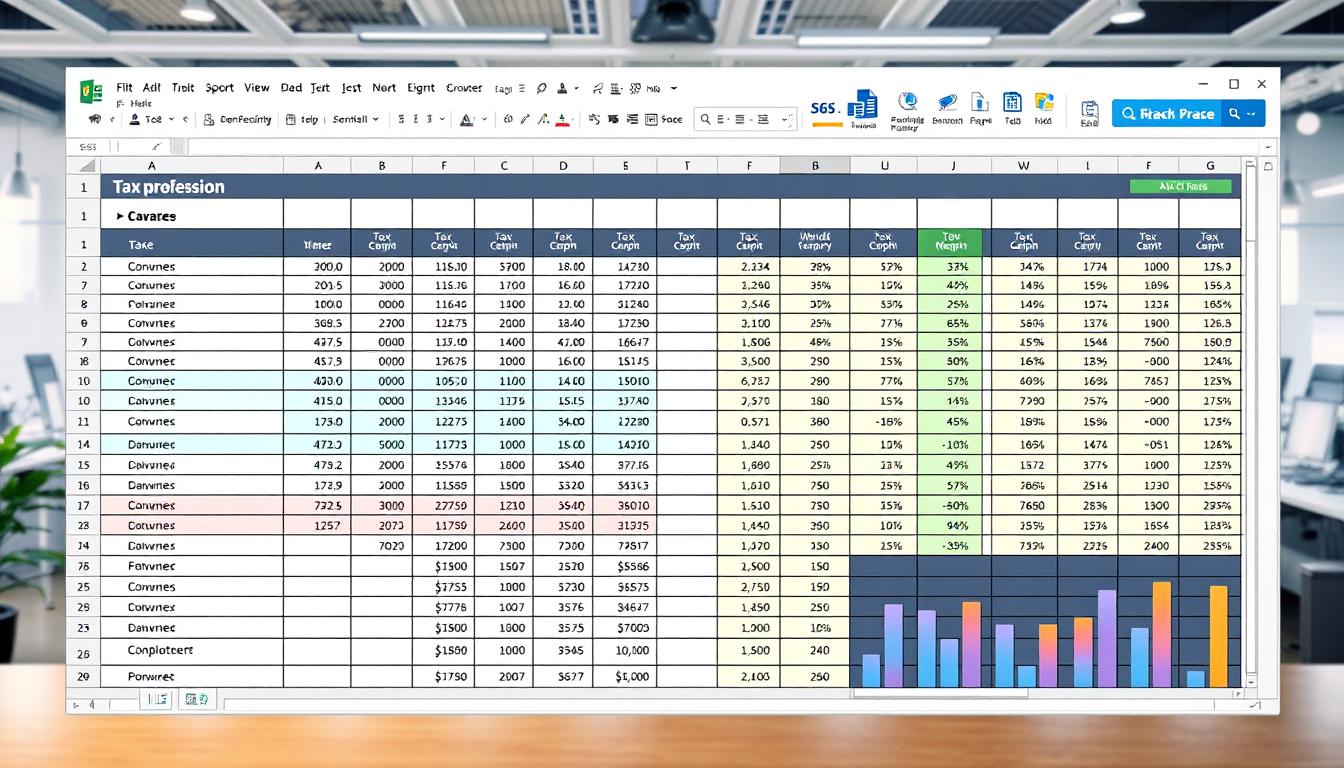Click the bottom sheet tab next to the sheet icon

(197, 700)
